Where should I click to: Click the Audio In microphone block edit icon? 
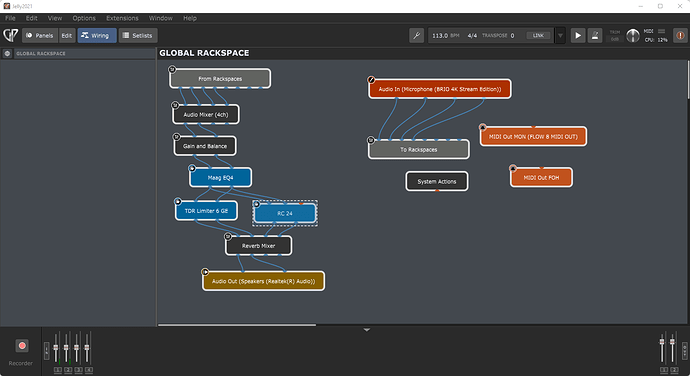click(x=371, y=80)
